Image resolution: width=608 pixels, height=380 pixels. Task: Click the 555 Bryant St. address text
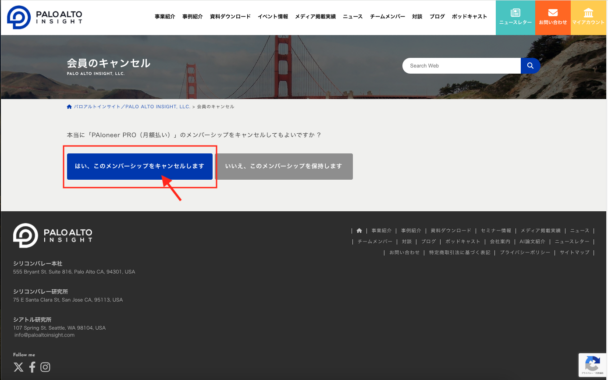coord(74,272)
